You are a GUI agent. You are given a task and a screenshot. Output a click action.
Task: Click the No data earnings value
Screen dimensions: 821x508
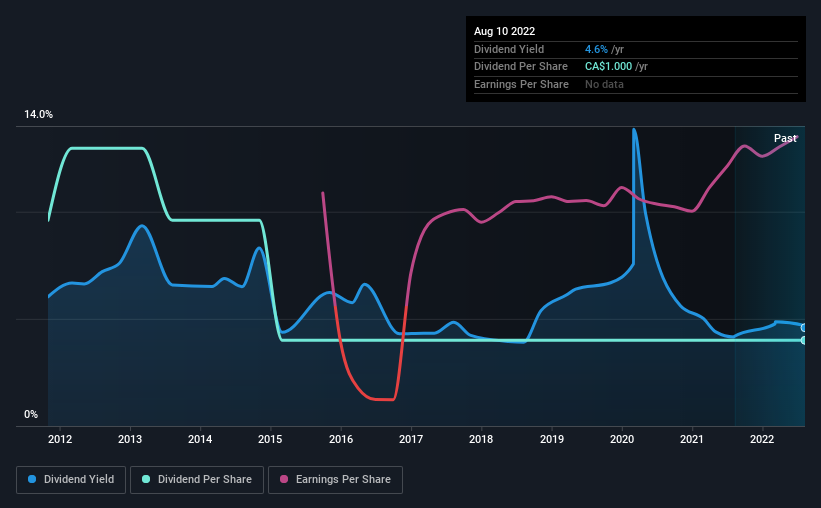pos(604,84)
